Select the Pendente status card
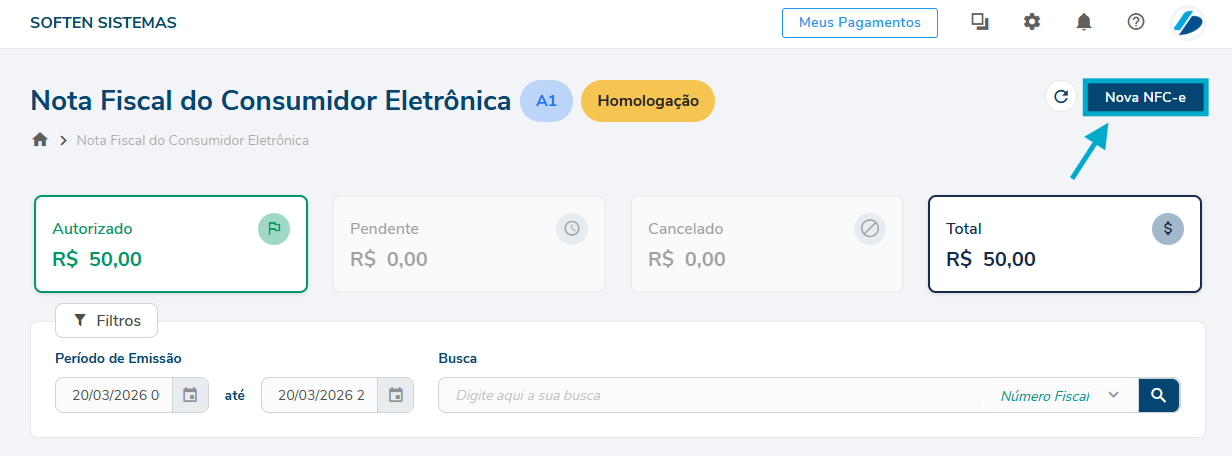 [x=468, y=244]
